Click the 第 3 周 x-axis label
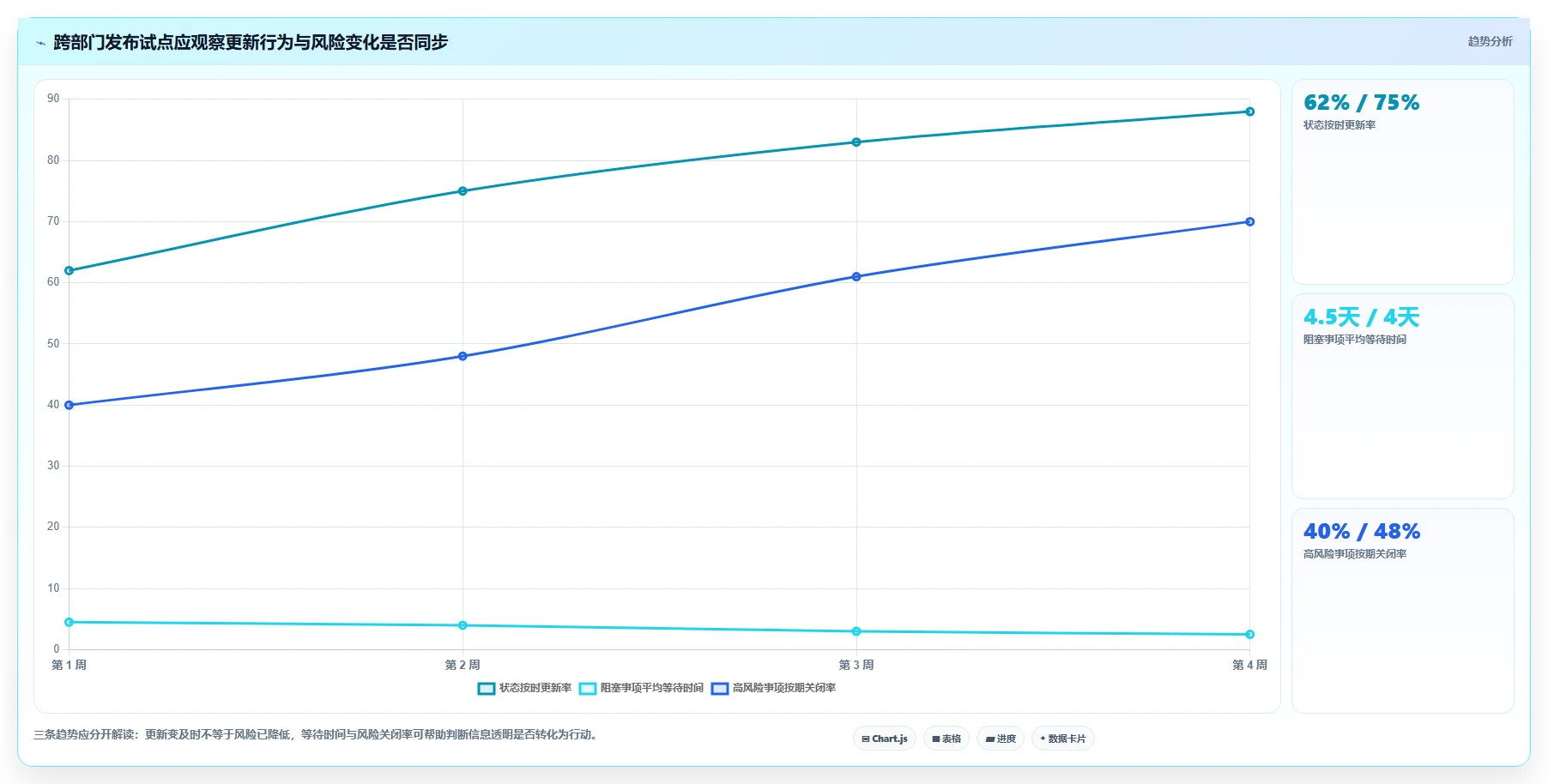Image resolution: width=1548 pixels, height=784 pixels. pos(856,665)
